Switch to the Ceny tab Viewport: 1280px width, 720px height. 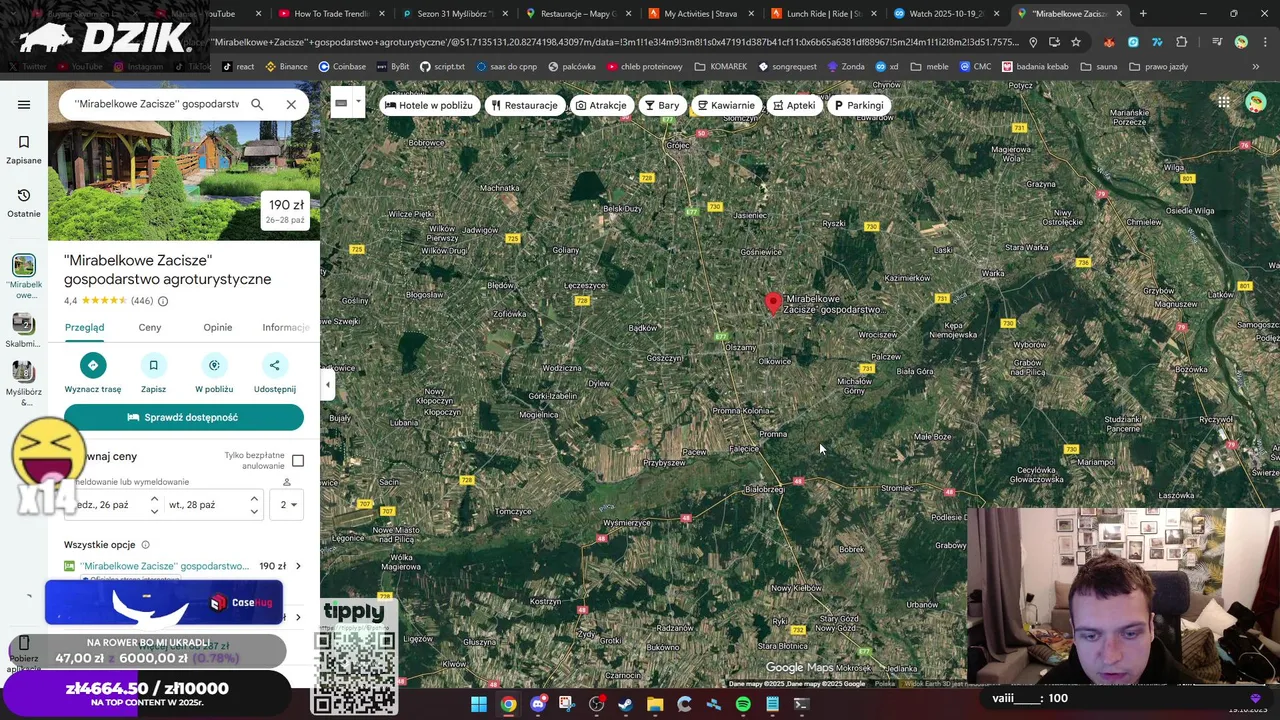[x=150, y=327]
